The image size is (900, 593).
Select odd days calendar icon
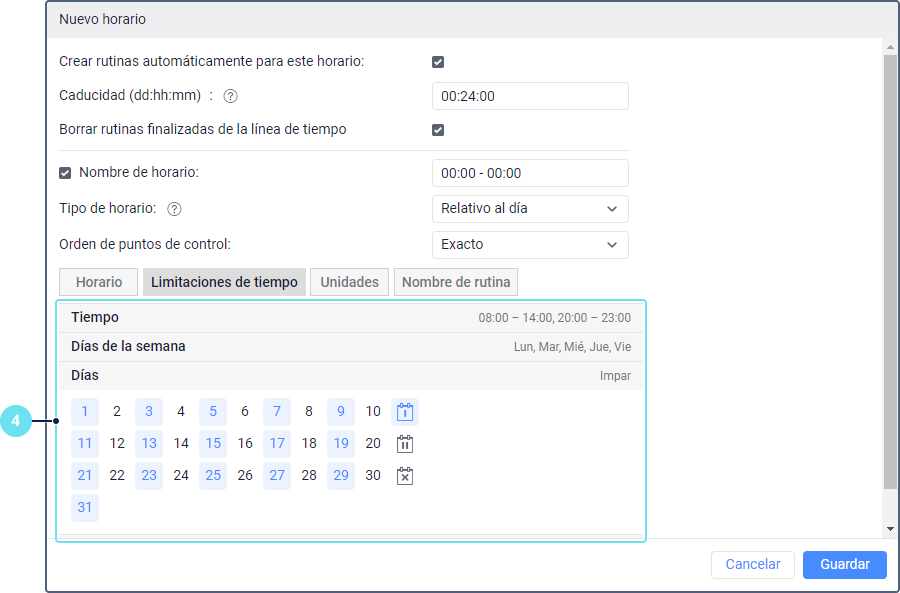404,412
